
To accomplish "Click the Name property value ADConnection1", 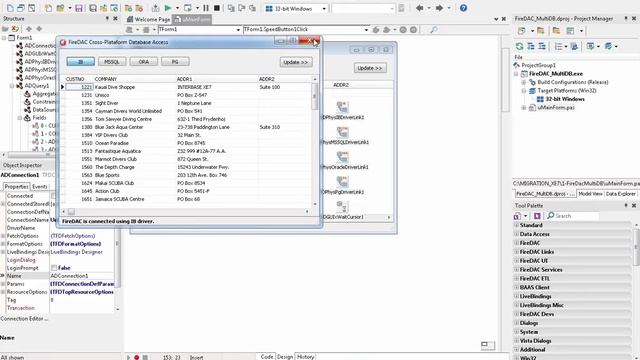I will 82,276.
